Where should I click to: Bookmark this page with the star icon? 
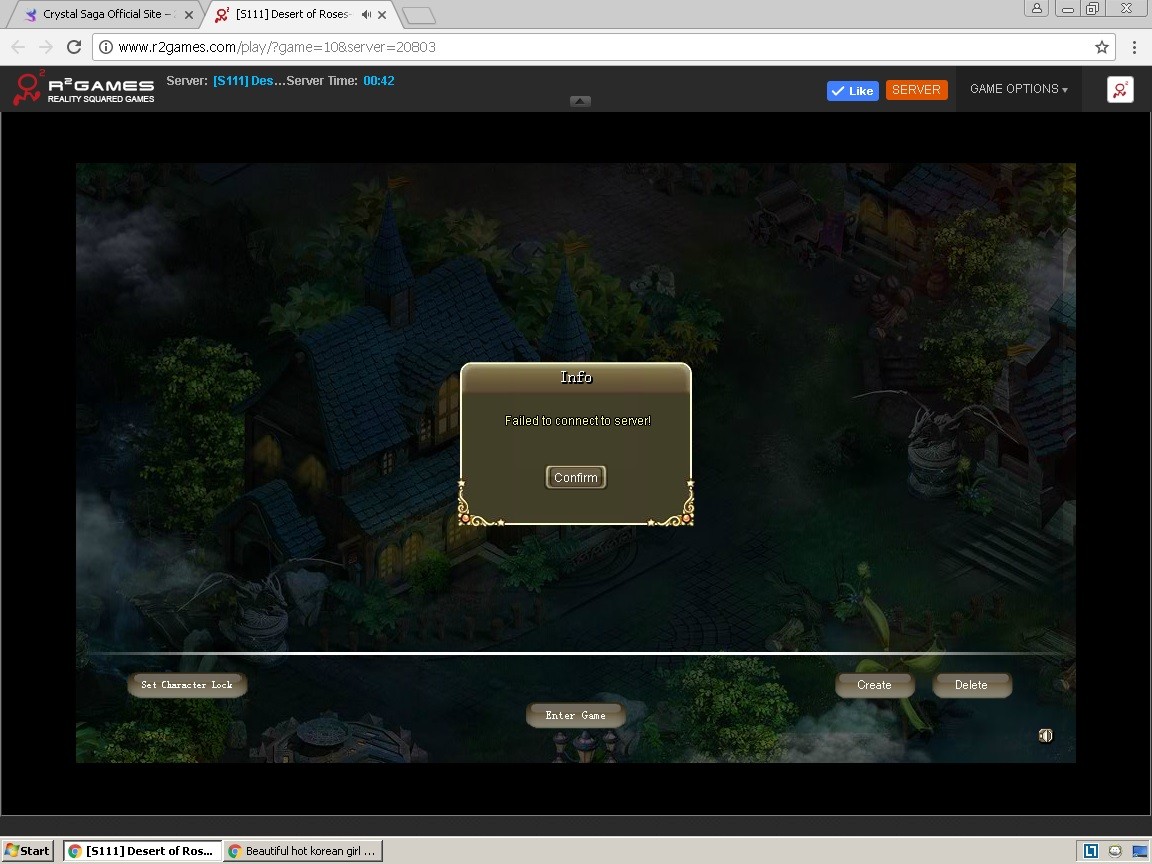point(1102,47)
